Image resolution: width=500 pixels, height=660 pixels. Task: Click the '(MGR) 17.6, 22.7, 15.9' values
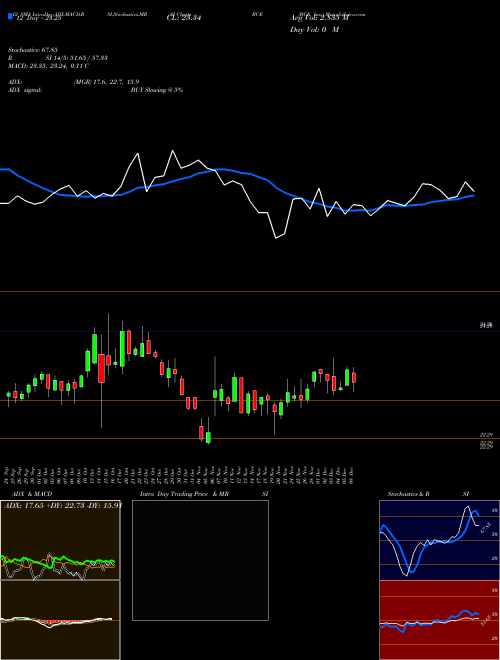coord(106,82)
